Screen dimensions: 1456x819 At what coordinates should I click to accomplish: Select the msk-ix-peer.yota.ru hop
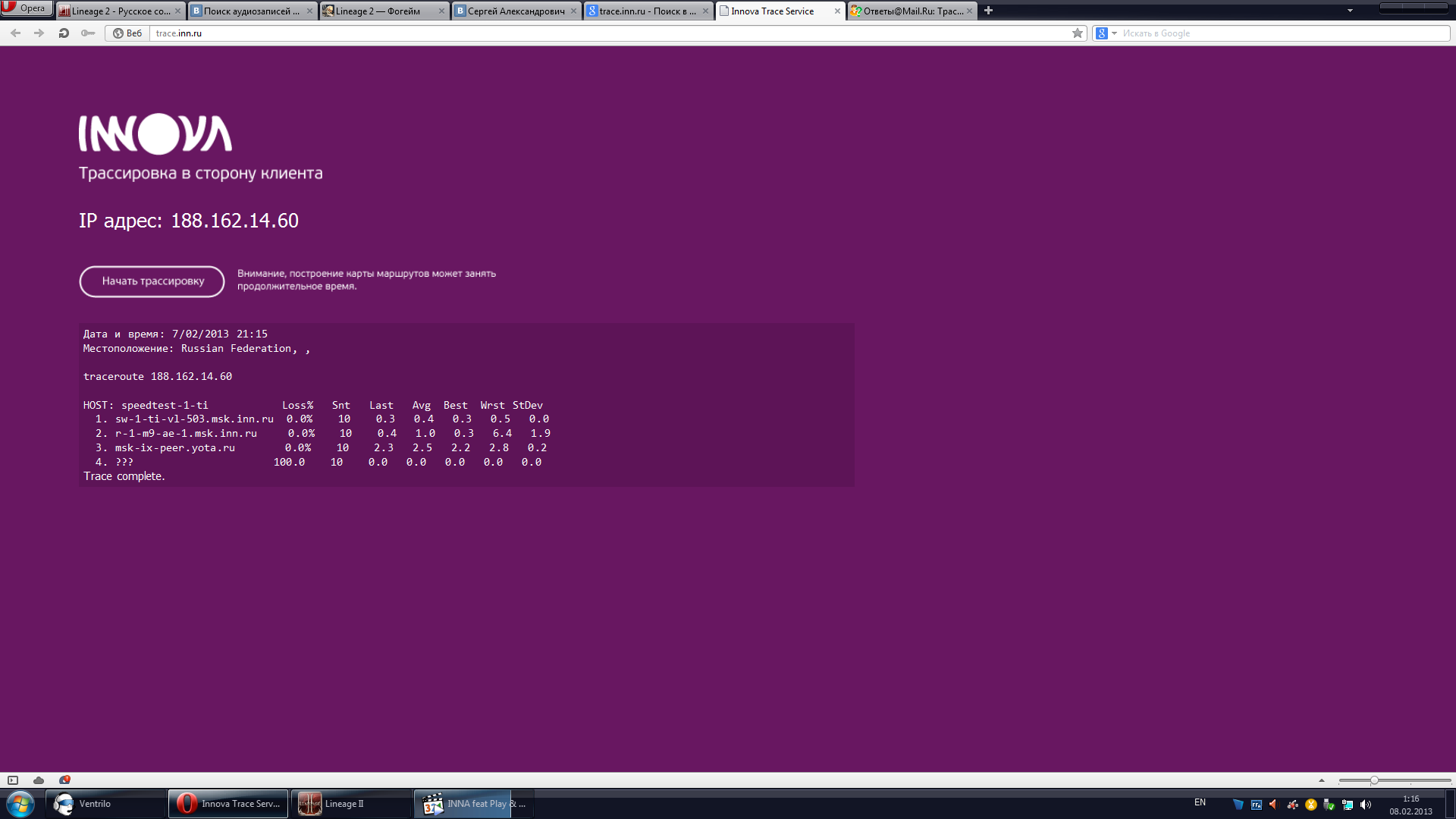[175, 448]
